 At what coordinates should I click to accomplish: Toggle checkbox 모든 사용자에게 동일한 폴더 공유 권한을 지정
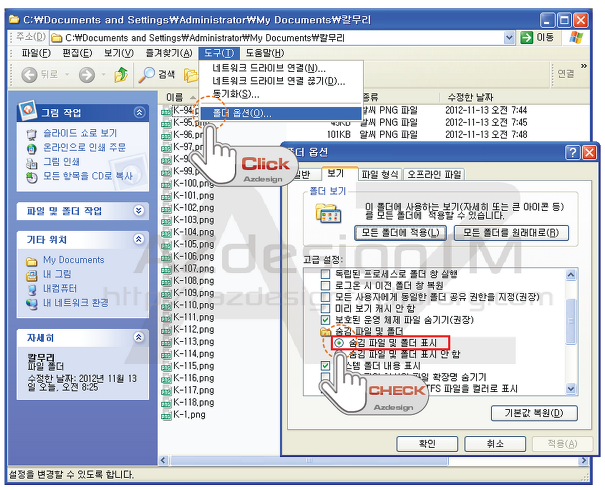[x=325, y=297]
